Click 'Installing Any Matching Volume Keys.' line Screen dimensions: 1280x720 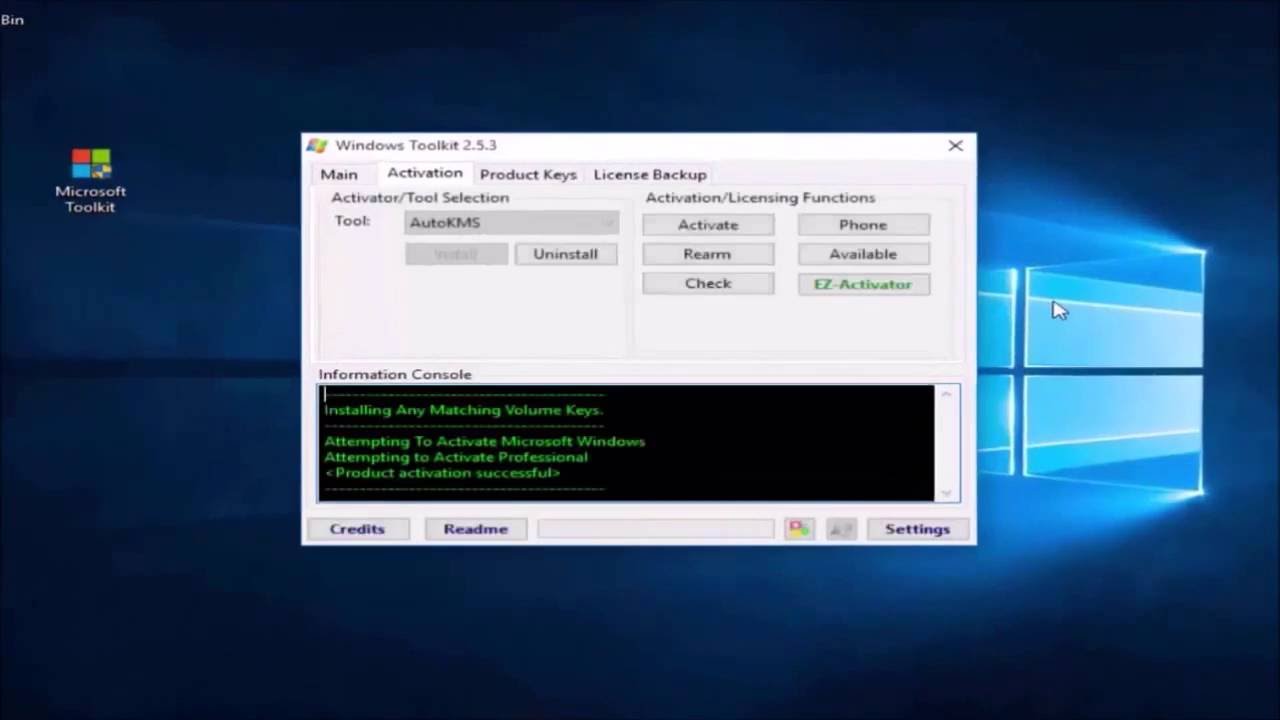(464, 410)
